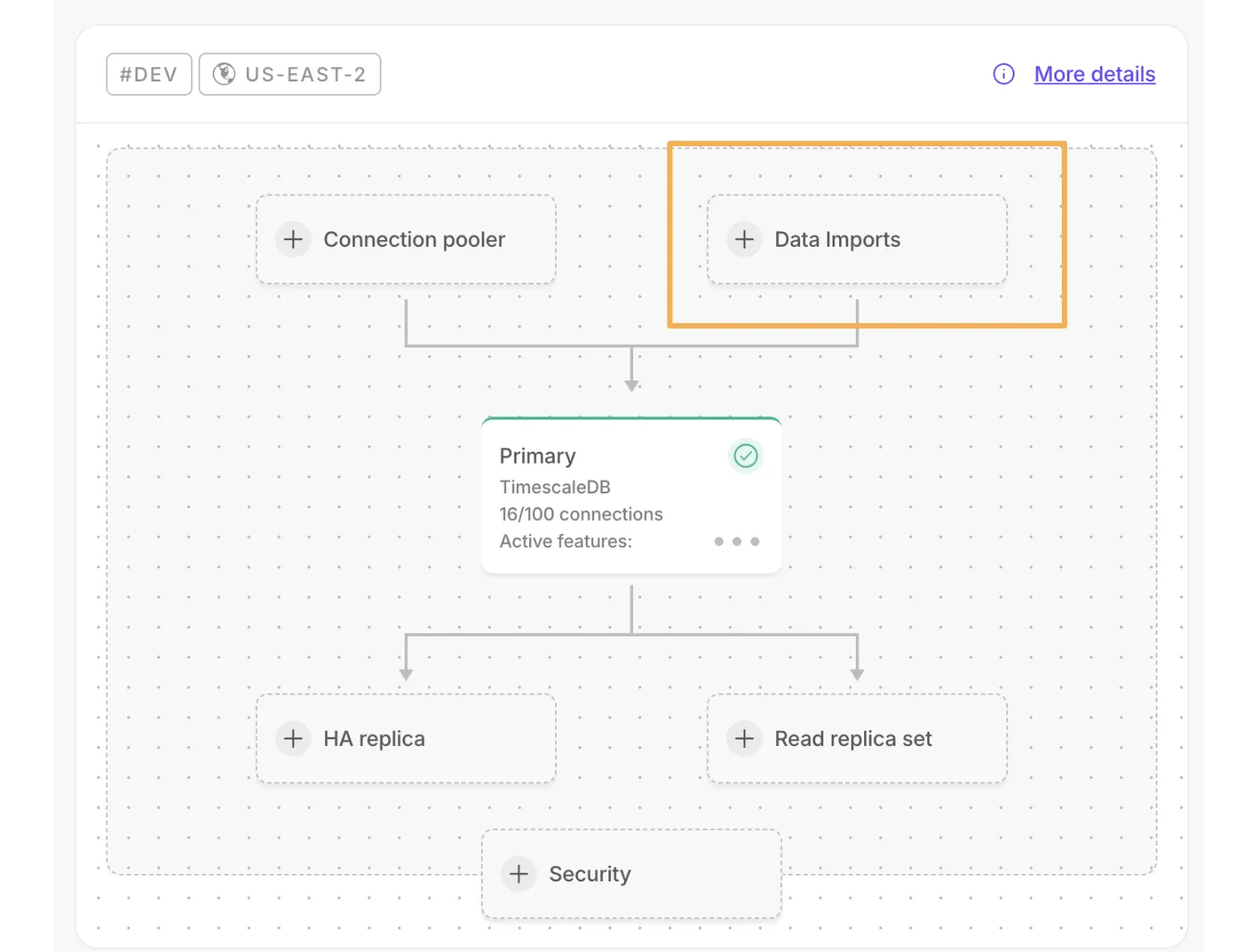Click the Active features: label

(566, 542)
